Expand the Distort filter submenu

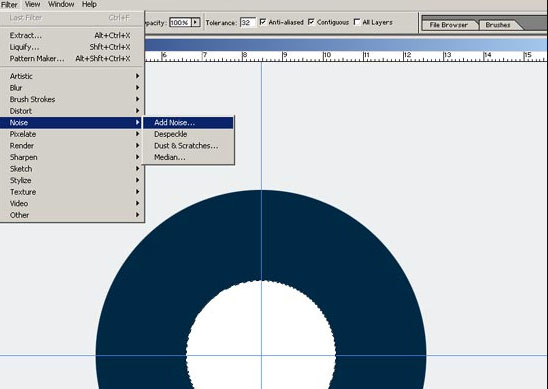coord(72,111)
